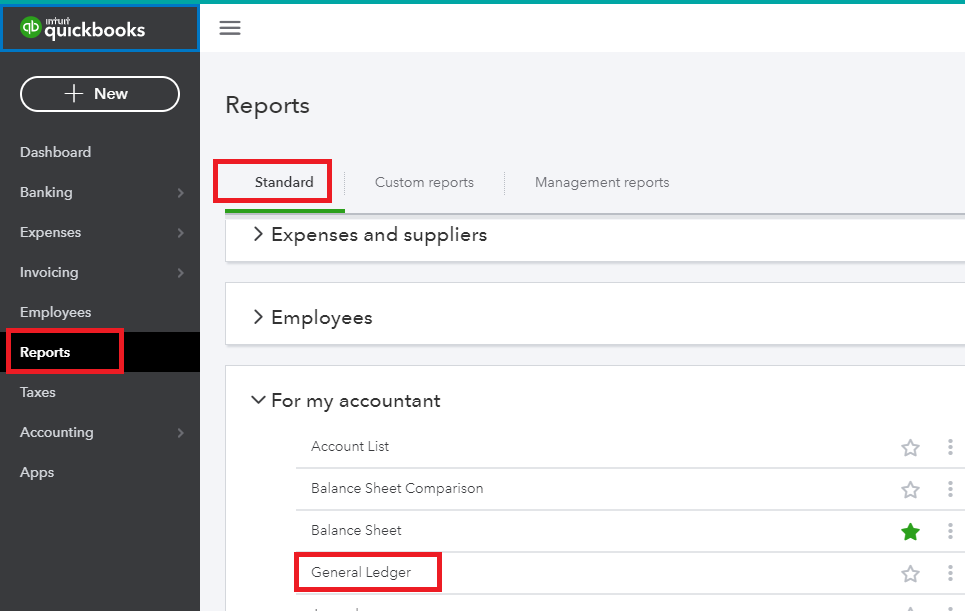Open the kebab menu for Account List
The image size is (965, 611).
click(x=950, y=447)
